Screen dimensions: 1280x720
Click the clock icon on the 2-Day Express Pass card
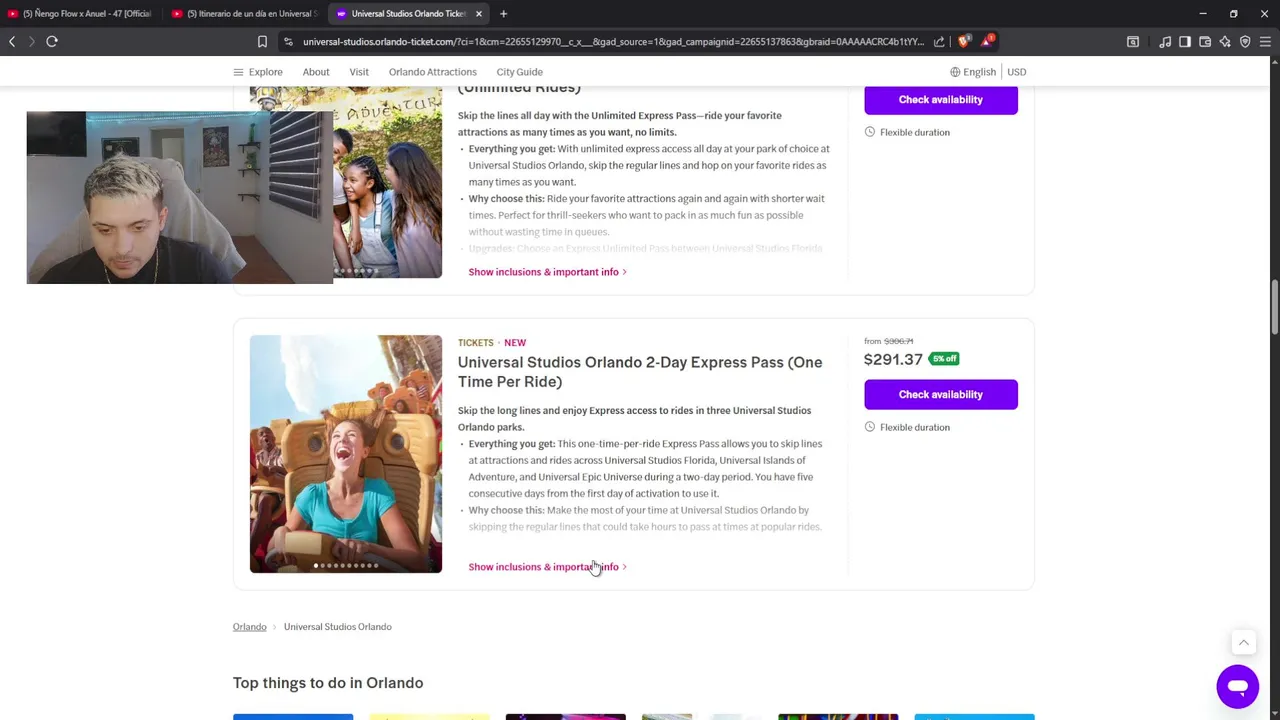869,427
